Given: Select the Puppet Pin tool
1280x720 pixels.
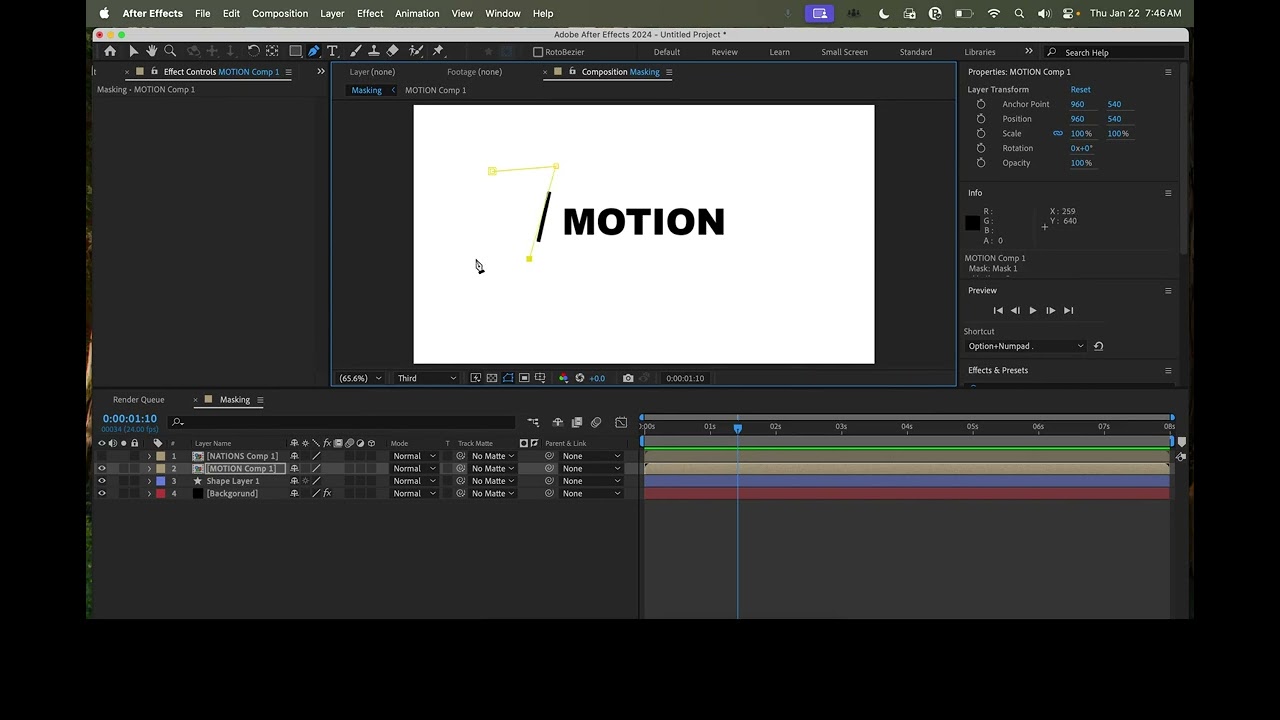Looking at the screenshot, I should coord(438,51).
